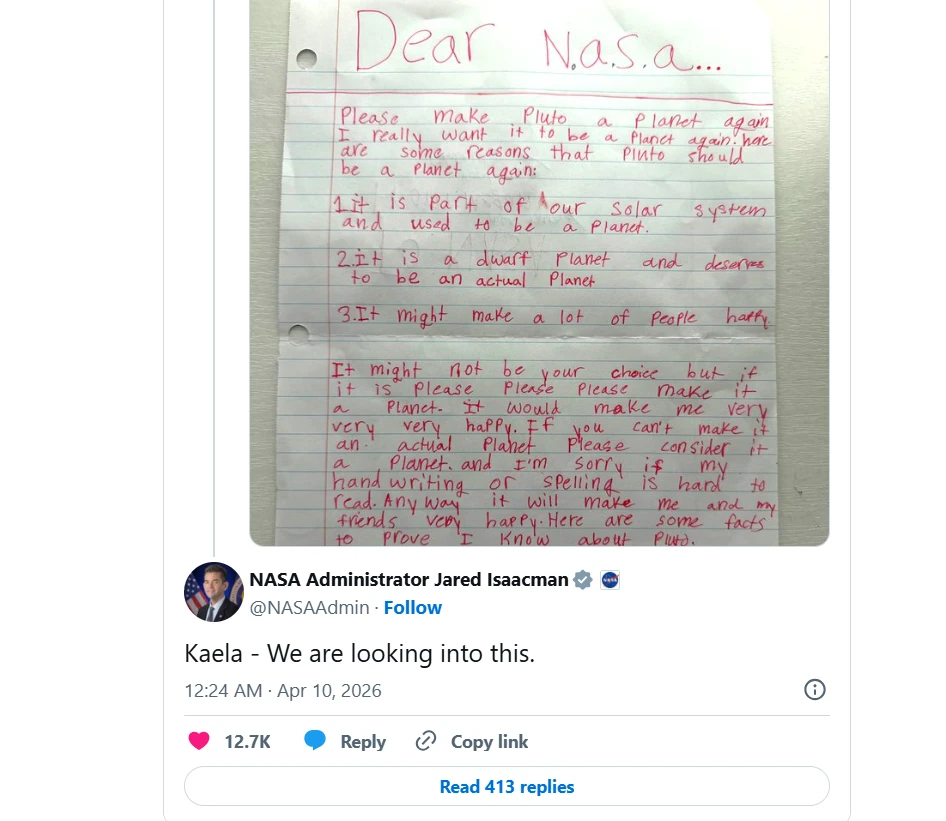Click the blue reply bubble icon
This screenshot has height=821, width=946.
coord(315,741)
